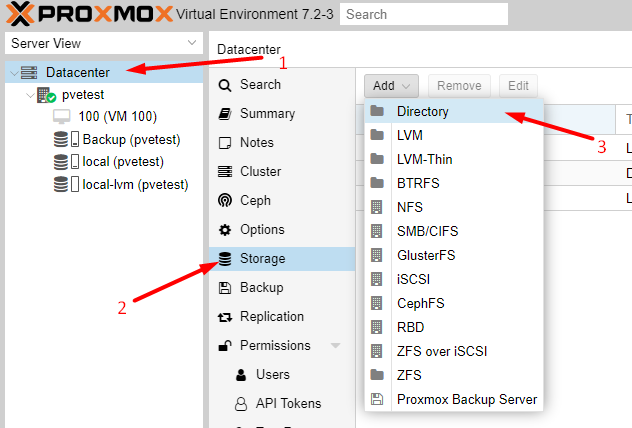Click the Notes sticky-note icon
Screen dimensions: 632x428
(x=225, y=143)
